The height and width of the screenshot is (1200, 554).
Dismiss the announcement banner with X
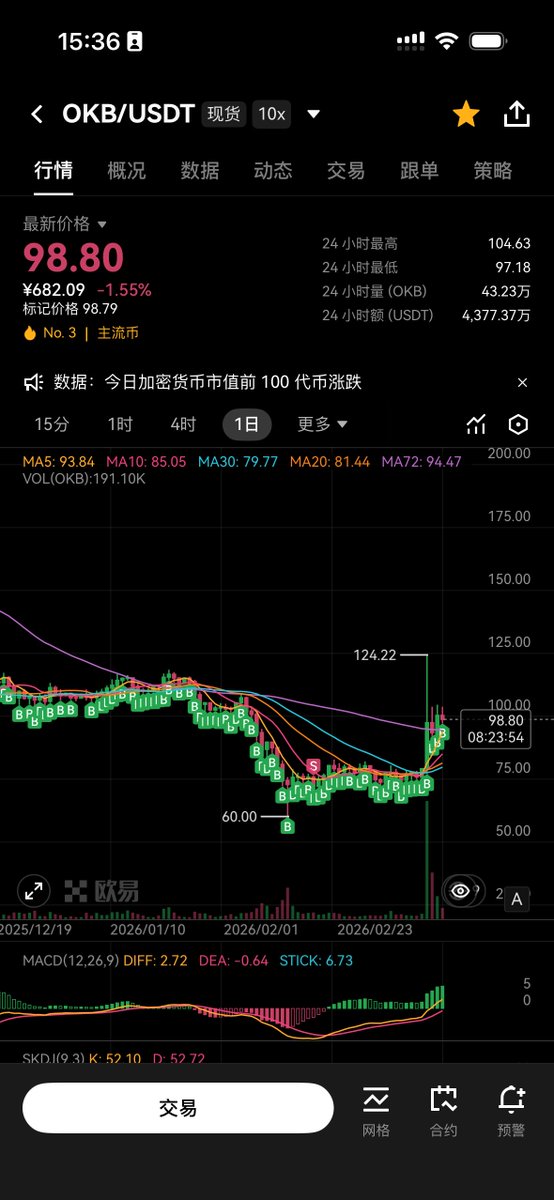tap(522, 382)
